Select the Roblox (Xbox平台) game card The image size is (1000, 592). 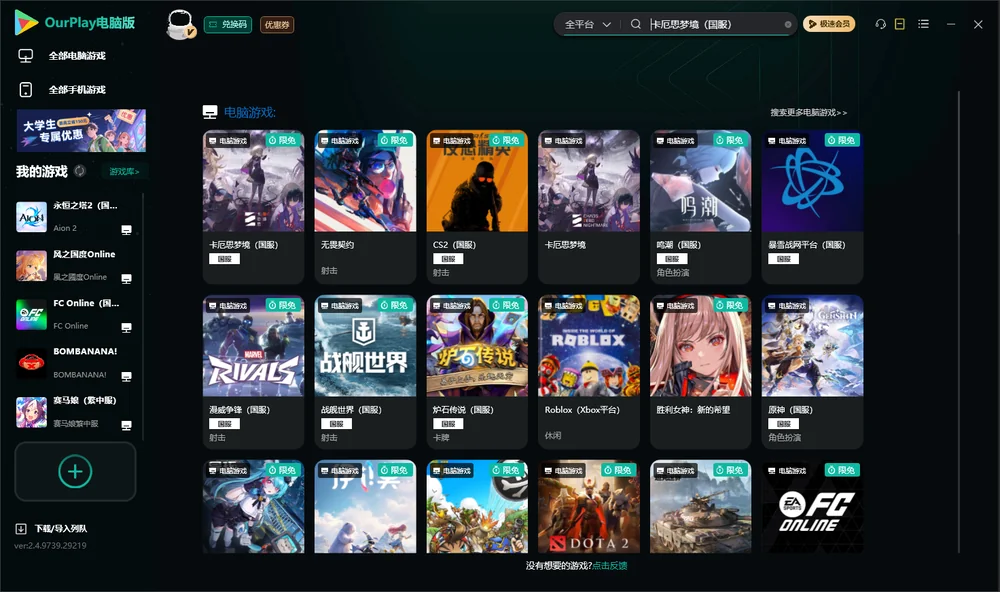(589, 372)
